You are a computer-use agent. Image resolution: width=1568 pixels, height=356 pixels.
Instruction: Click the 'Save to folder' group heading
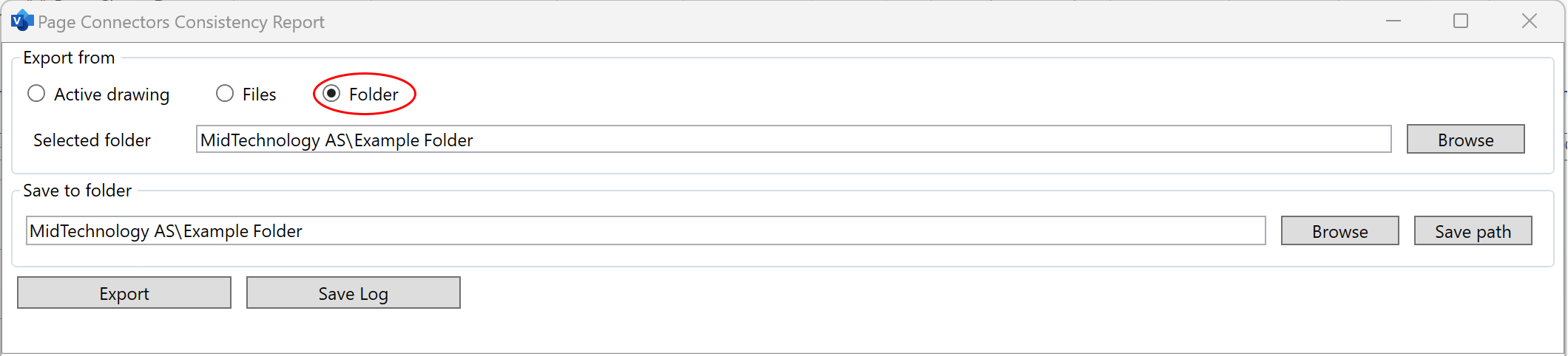pyautogui.click(x=77, y=191)
